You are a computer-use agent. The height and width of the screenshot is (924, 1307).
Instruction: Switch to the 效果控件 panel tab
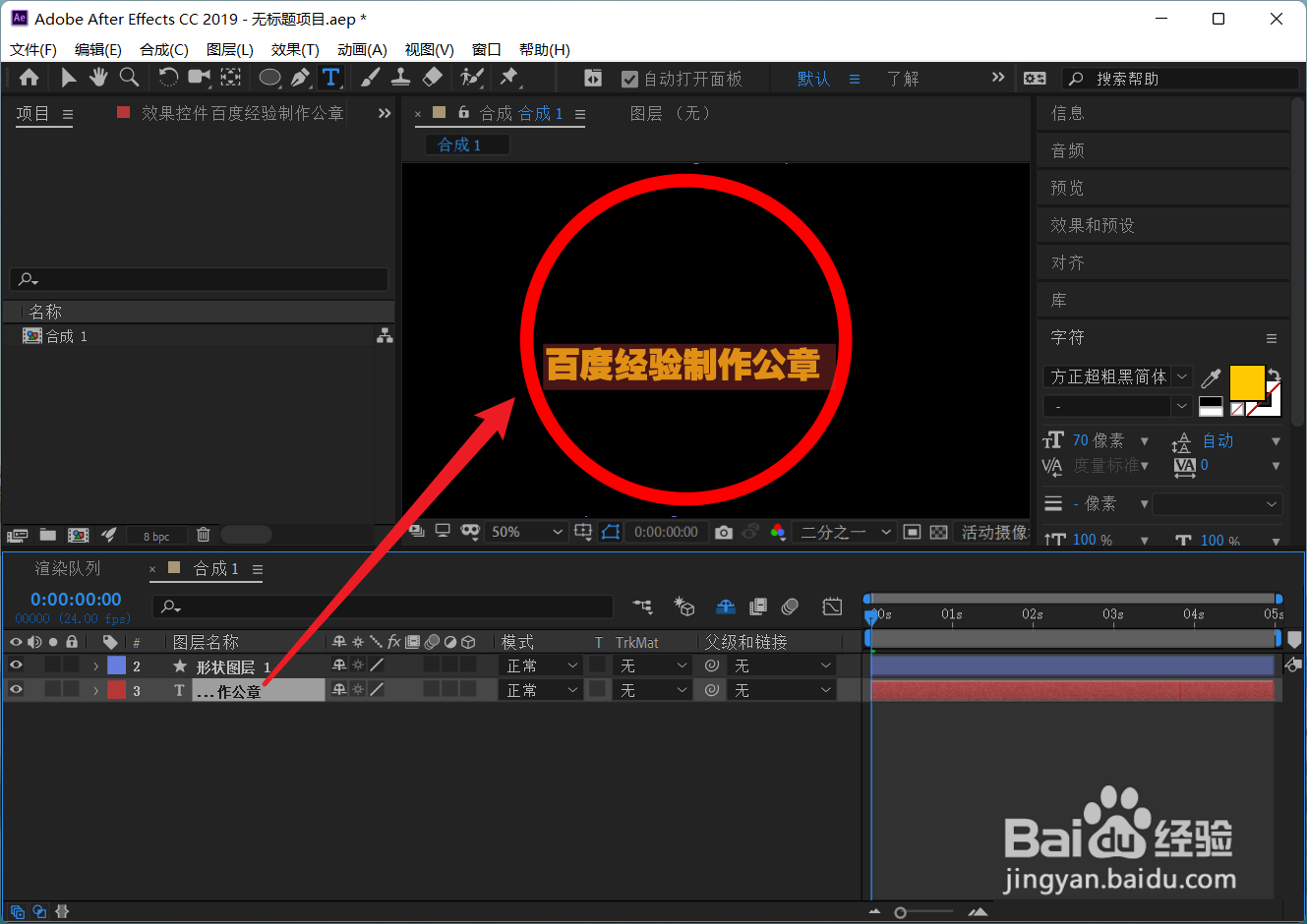242,113
